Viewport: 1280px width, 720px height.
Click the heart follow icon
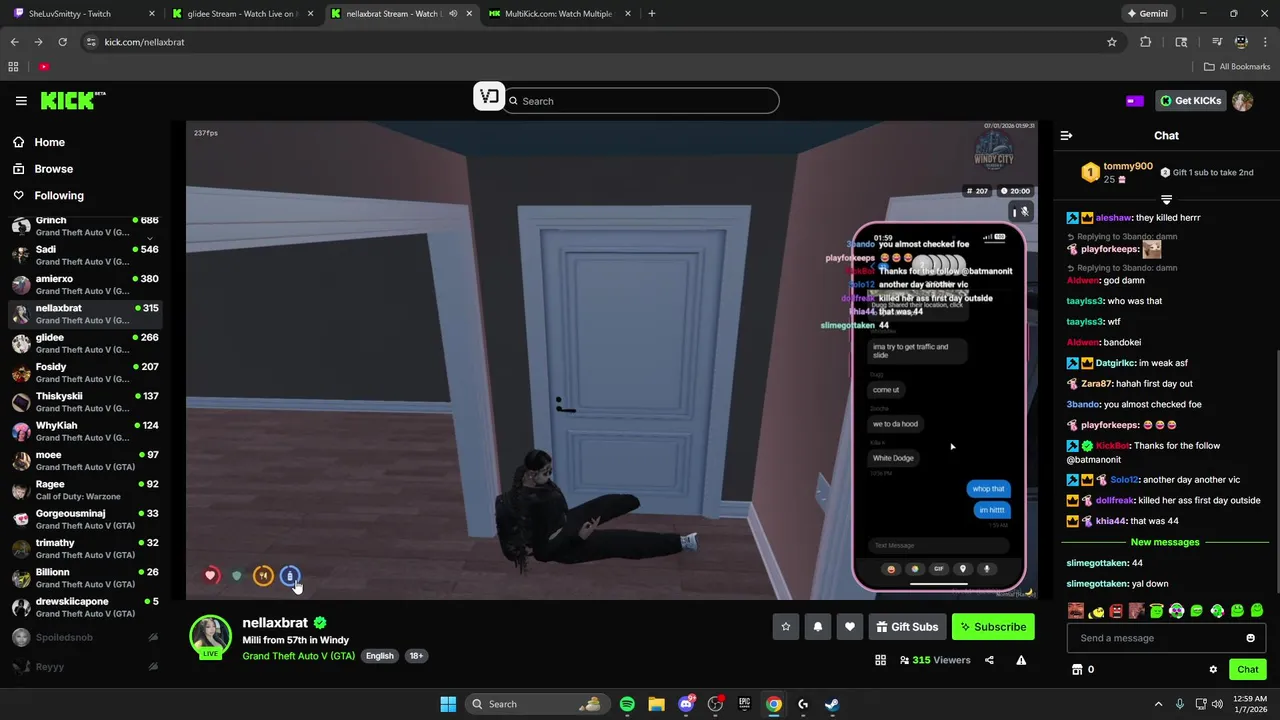pos(850,627)
